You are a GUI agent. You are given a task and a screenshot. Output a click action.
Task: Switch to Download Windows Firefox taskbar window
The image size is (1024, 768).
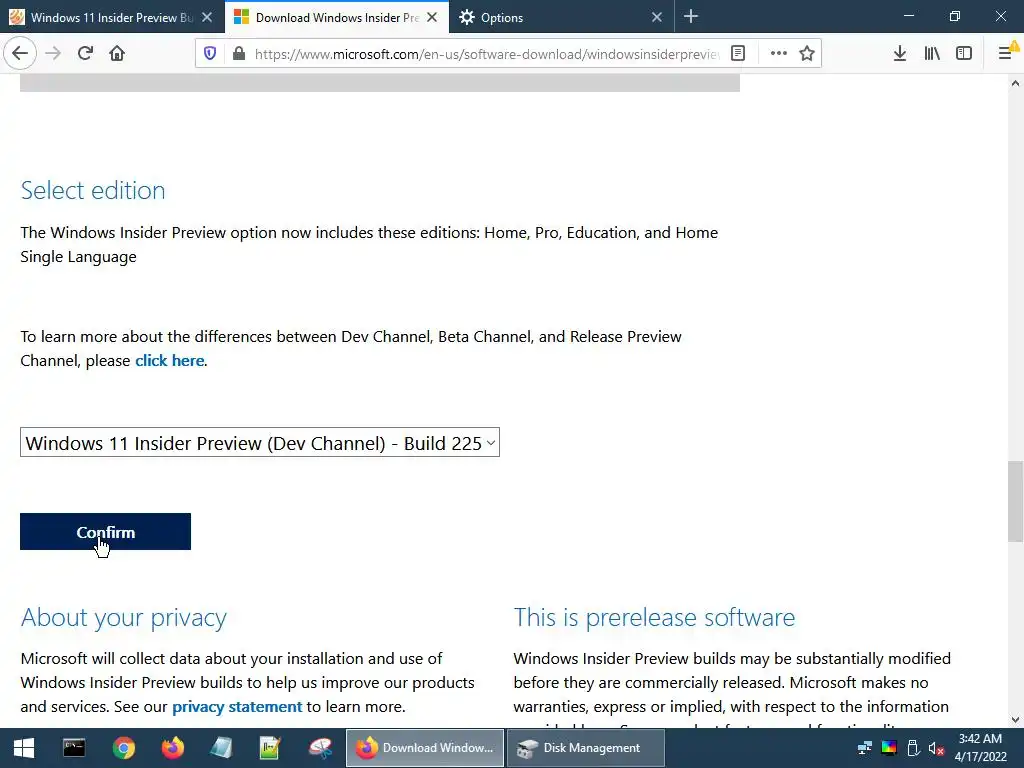click(x=424, y=748)
